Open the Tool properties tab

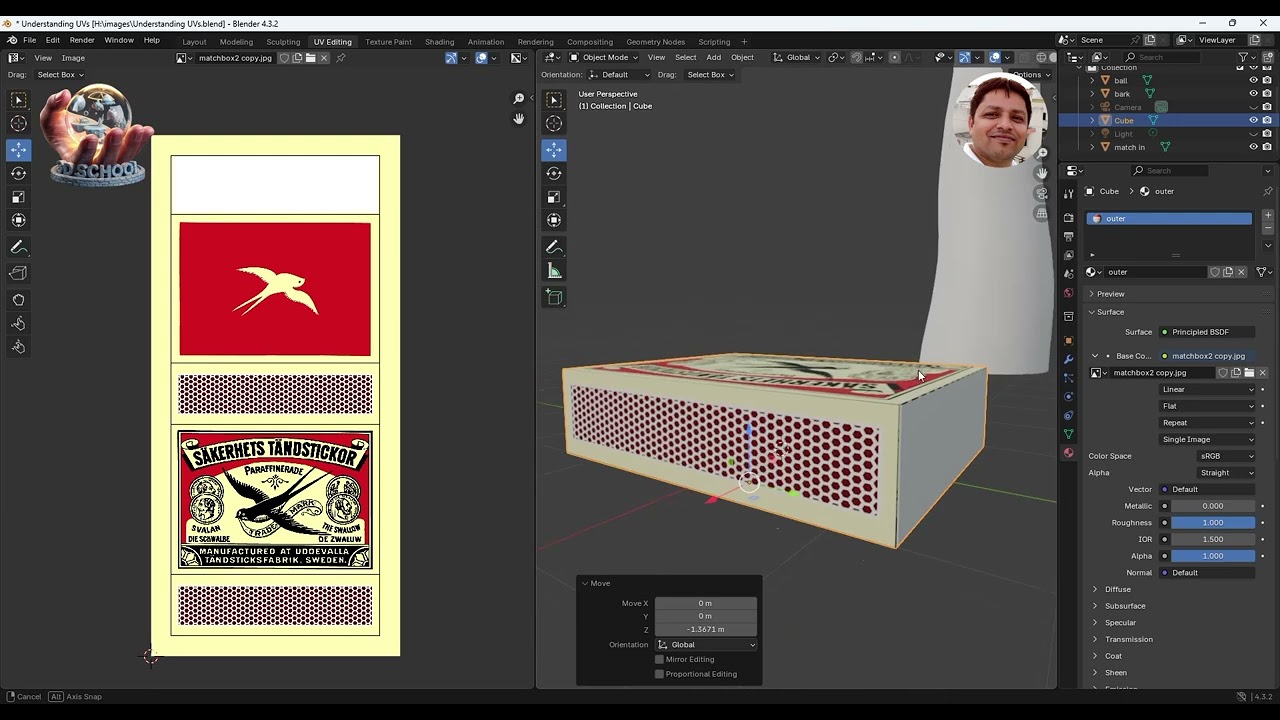1068,192
